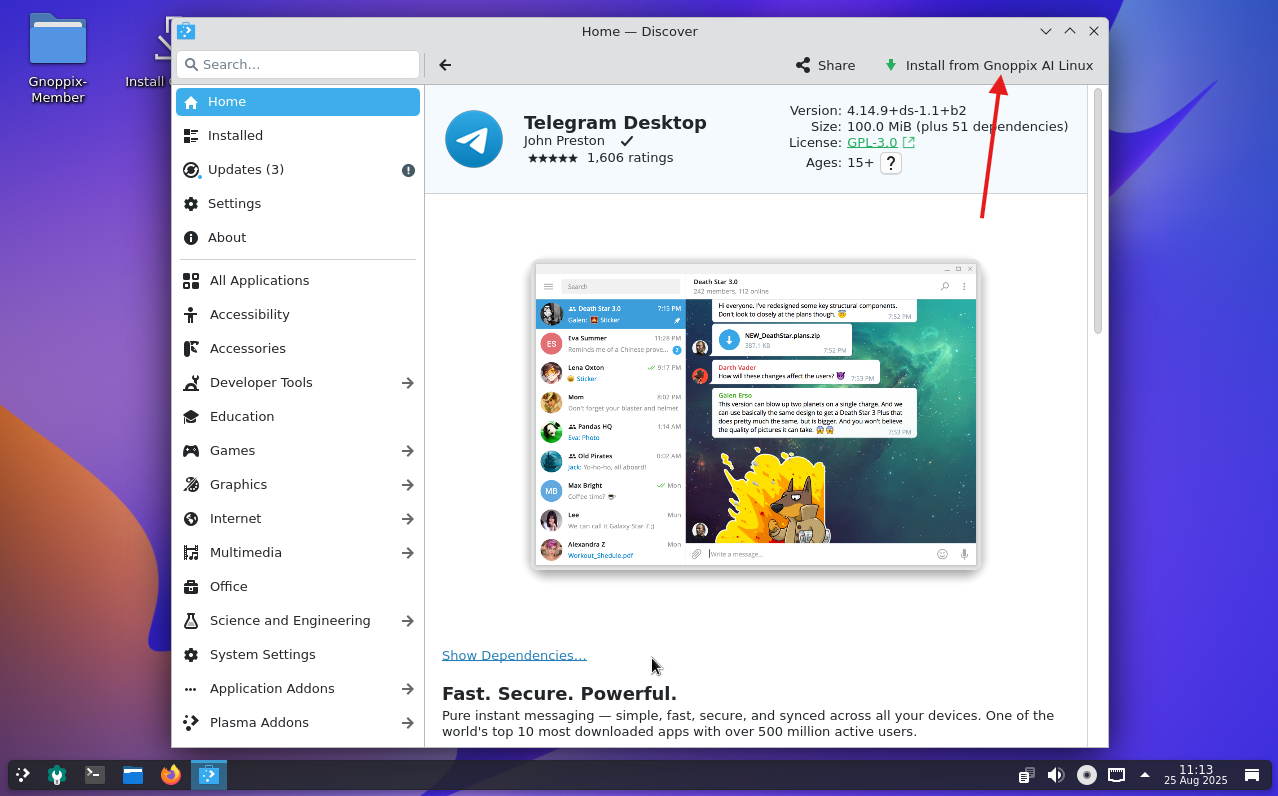This screenshot has width=1278, height=796.
Task: Expand the Multimedia category arrow
Action: pyautogui.click(x=408, y=553)
